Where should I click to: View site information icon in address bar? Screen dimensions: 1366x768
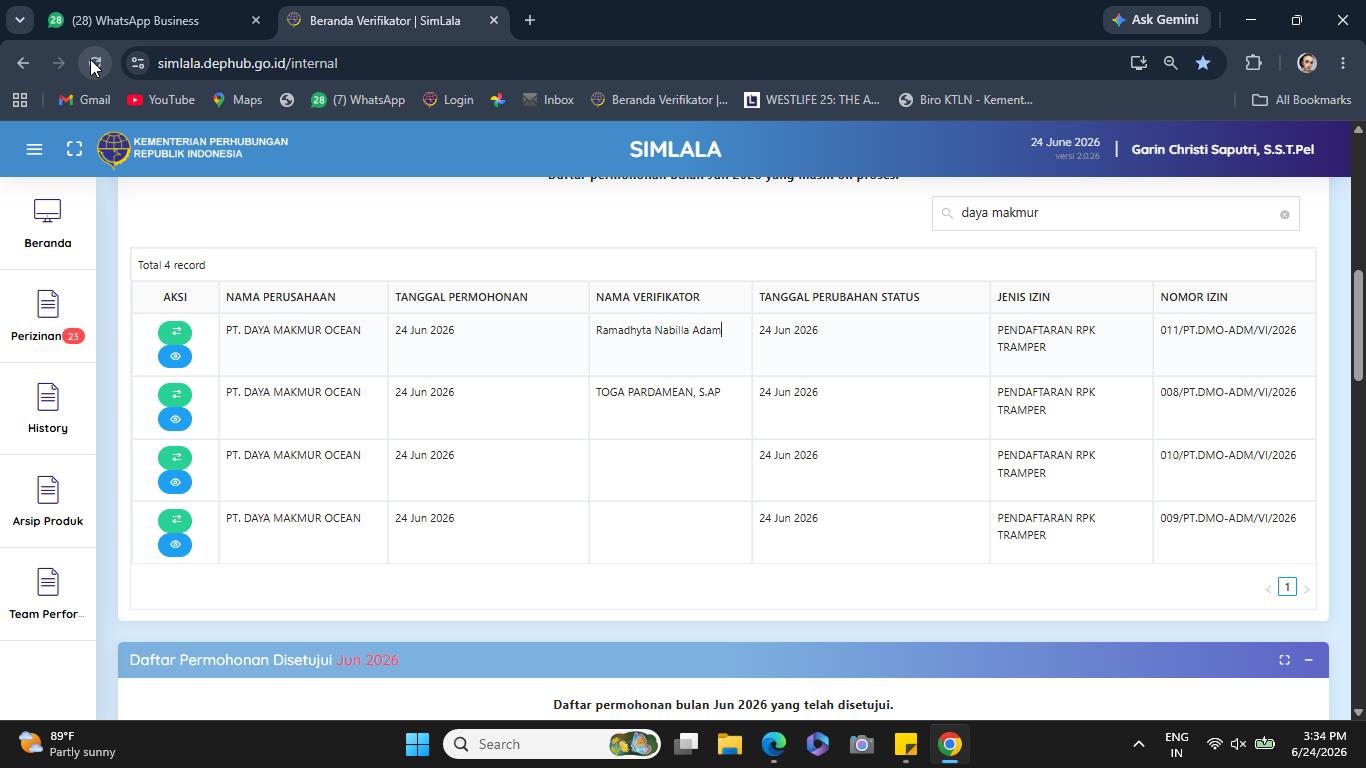click(138, 63)
